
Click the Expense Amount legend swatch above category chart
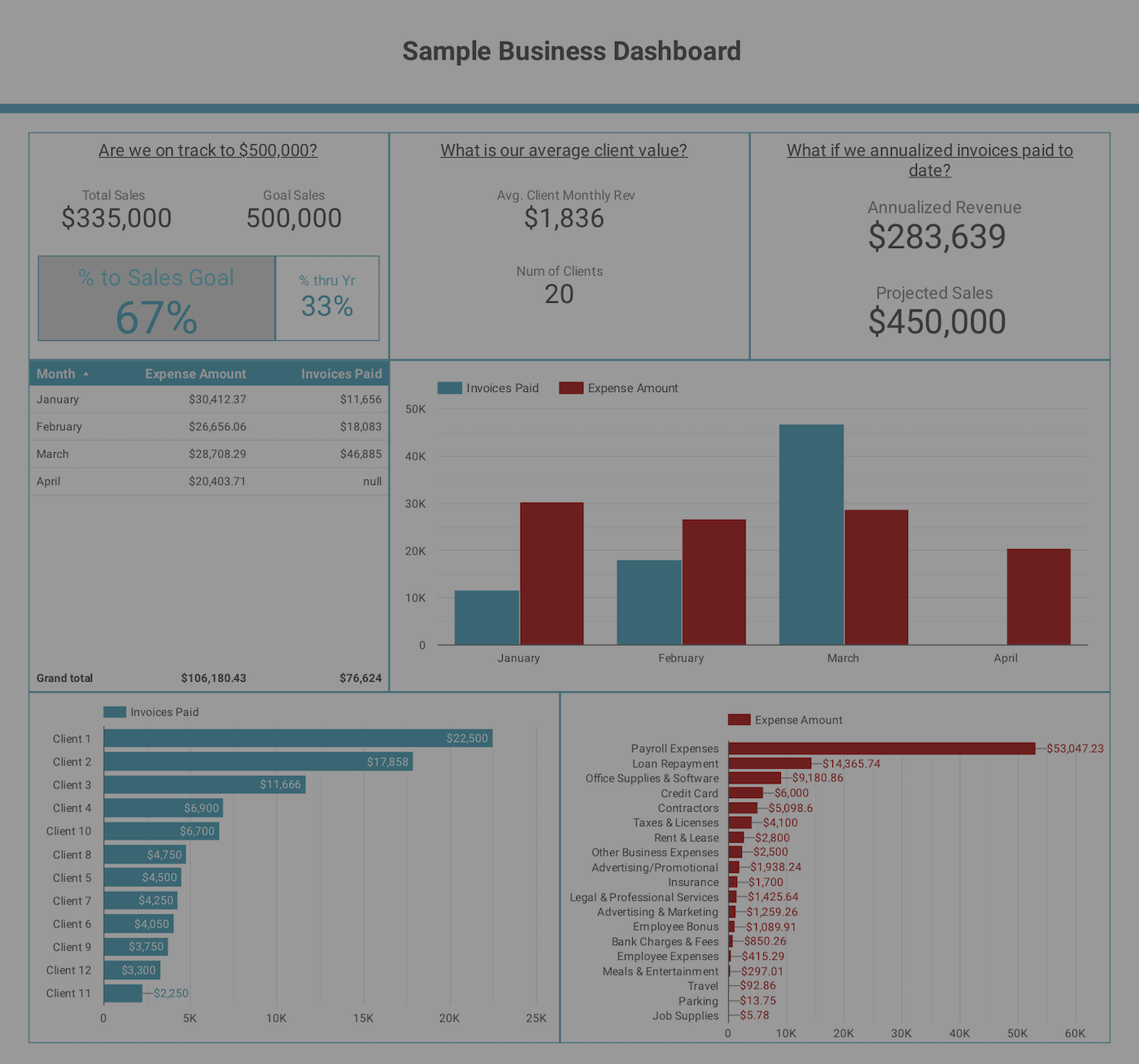(x=739, y=720)
